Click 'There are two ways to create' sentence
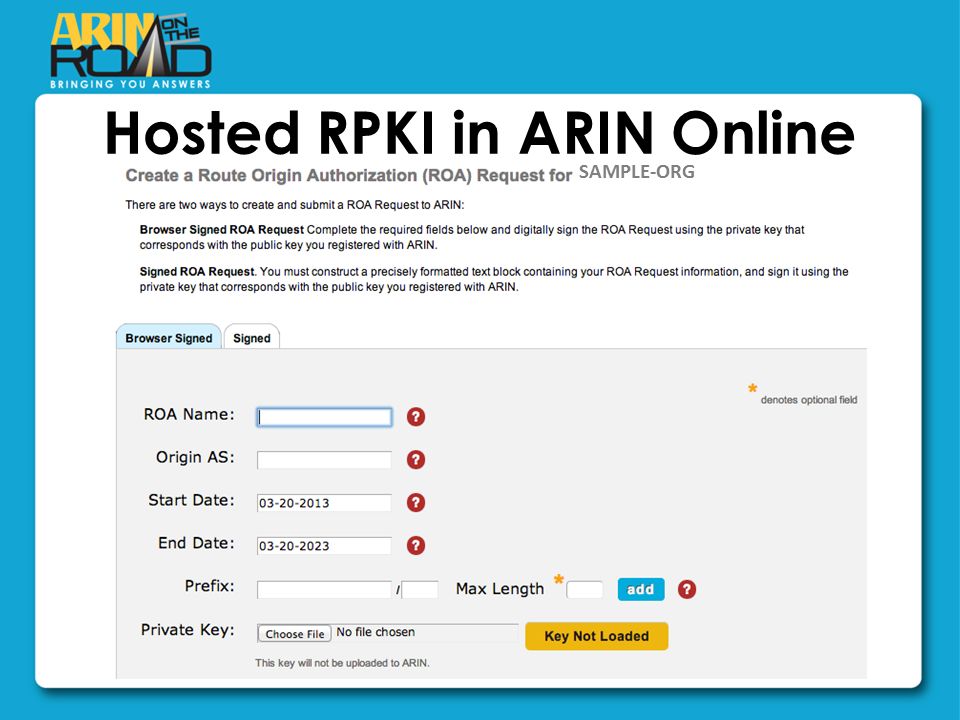Viewport: 960px width, 720px height. tap(294, 204)
